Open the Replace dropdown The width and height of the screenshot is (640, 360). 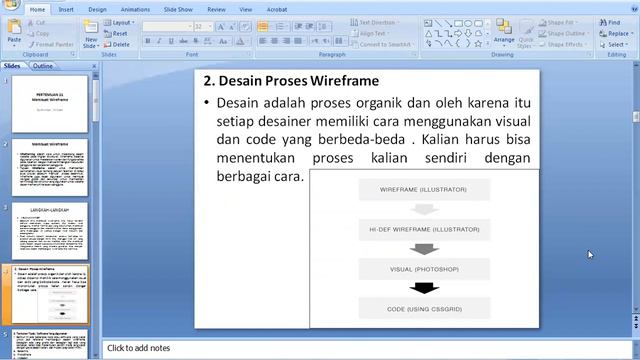tap(616, 33)
